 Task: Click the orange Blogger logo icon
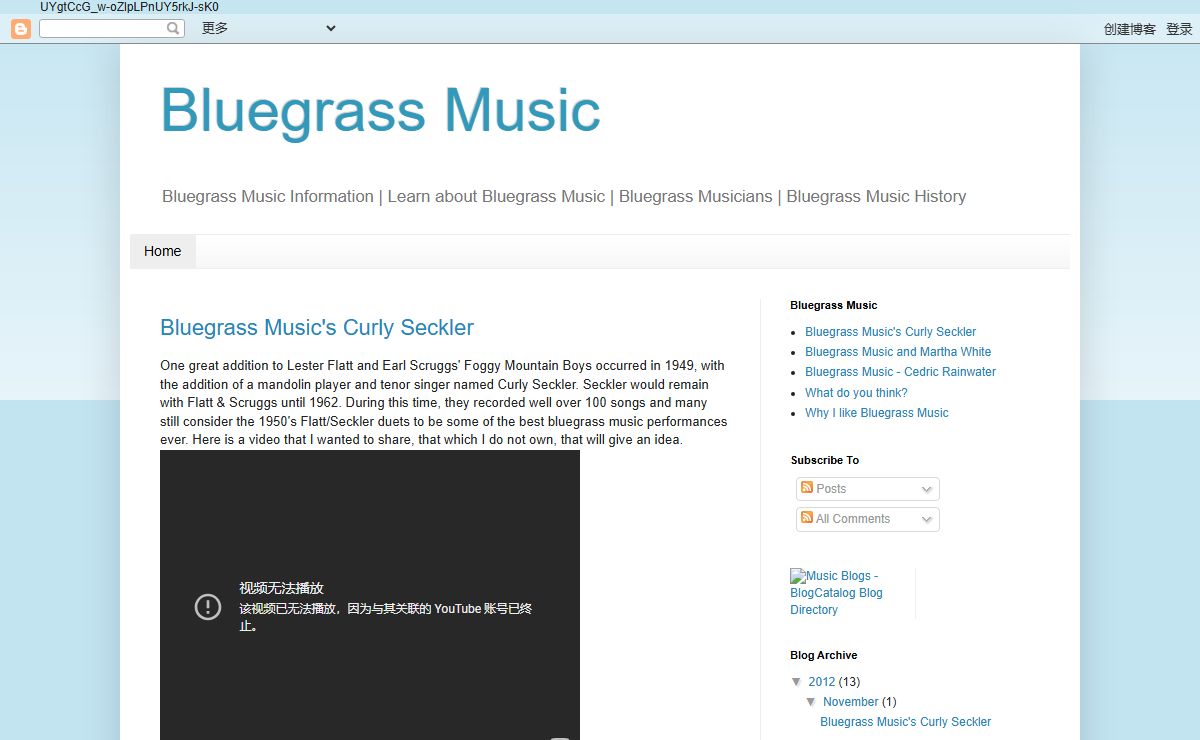tap(21, 29)
